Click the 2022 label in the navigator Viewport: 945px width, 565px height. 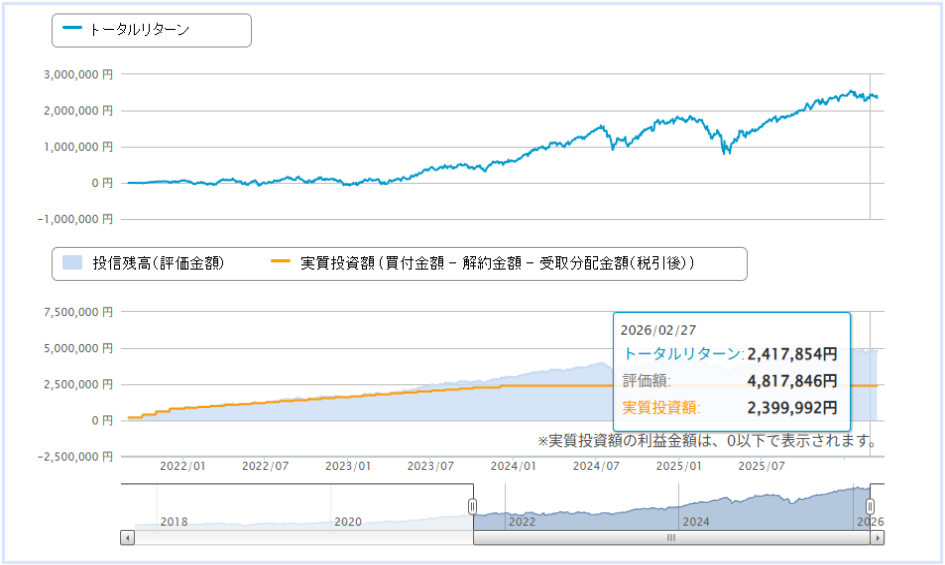[x=522, y=521]
